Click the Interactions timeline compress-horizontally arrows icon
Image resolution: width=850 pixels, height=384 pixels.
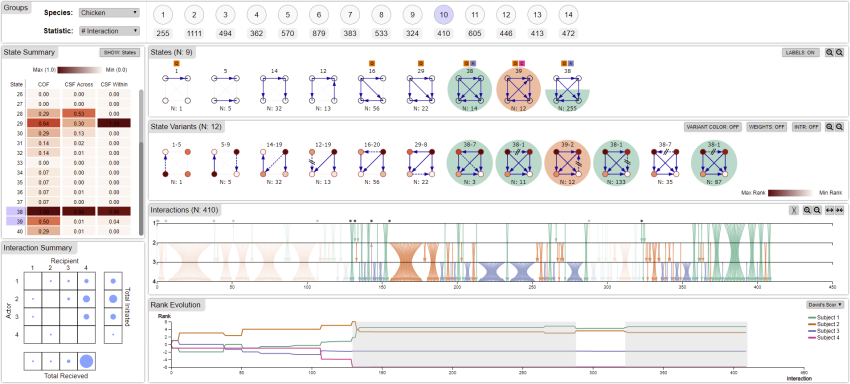[839, 210]
